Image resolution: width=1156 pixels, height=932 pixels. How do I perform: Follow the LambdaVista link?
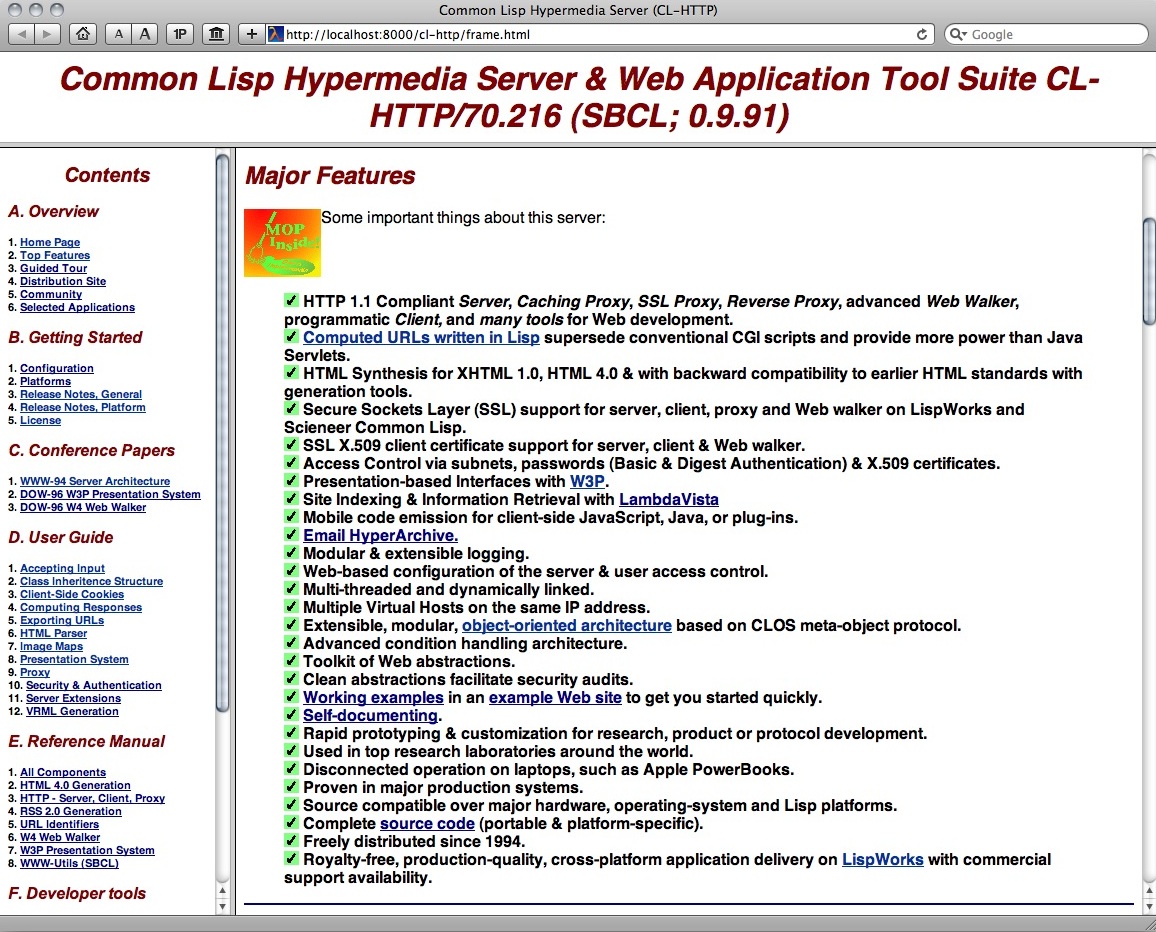[669, 499]
